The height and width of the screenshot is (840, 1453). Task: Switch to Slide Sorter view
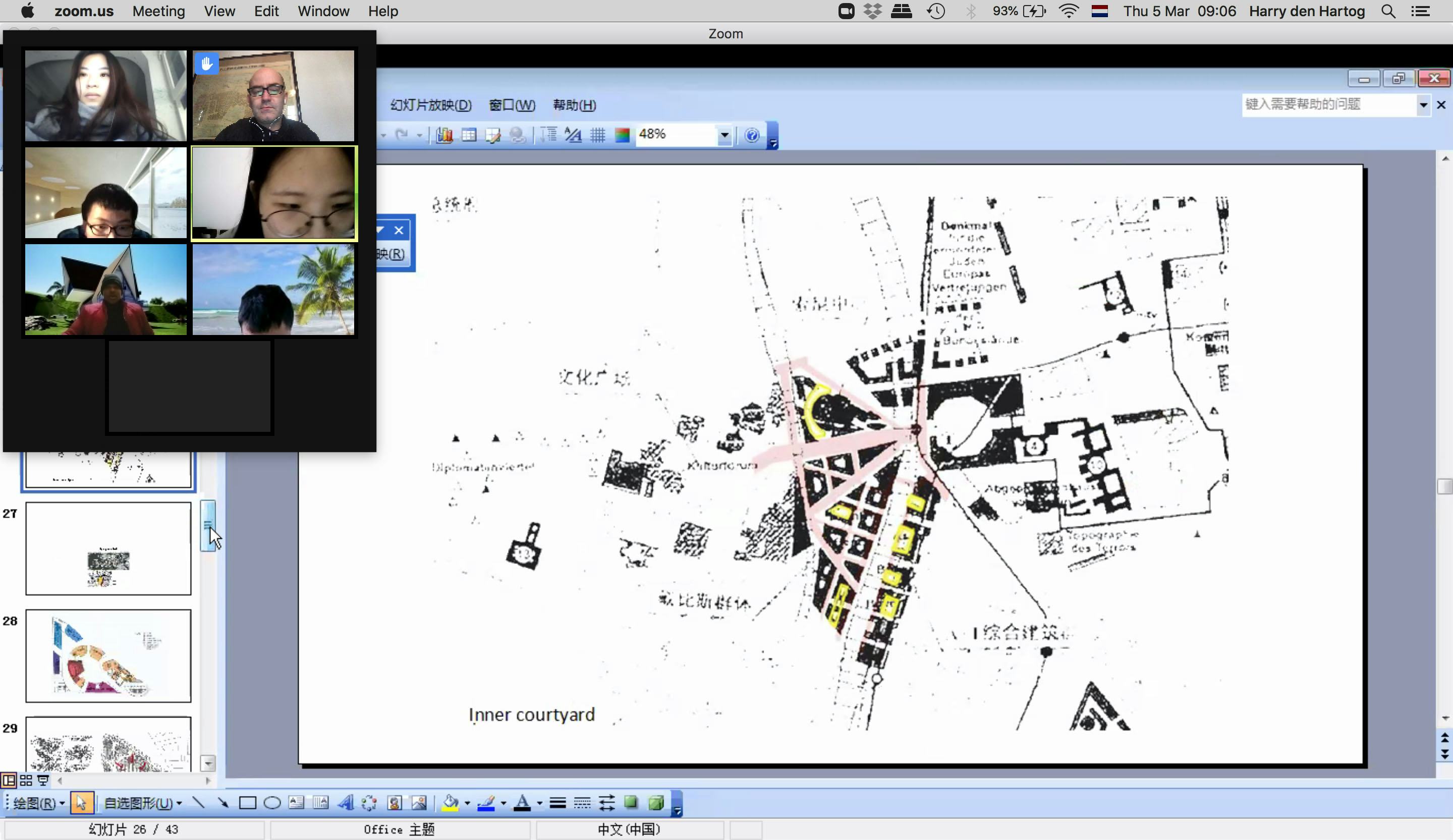pyautogui.click(x=26, y=780)
